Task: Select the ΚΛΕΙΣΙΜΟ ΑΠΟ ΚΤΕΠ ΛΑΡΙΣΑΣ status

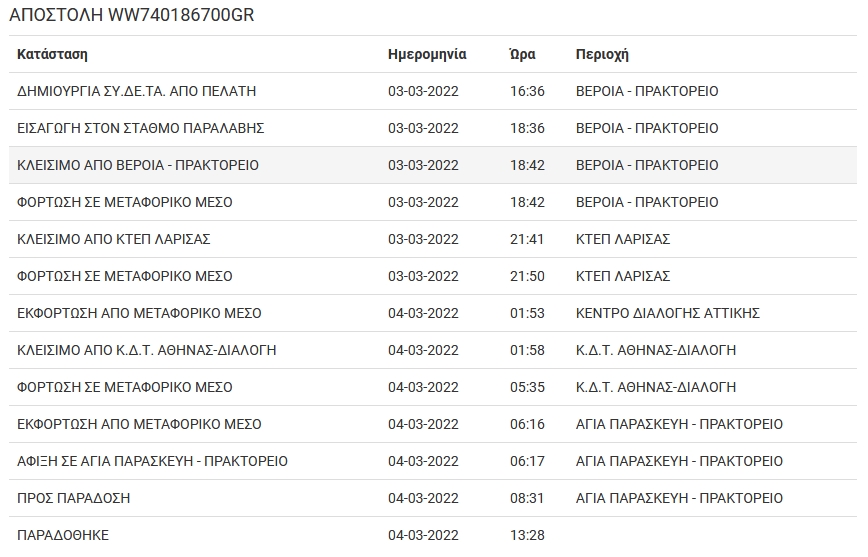Action: point(114,239)
